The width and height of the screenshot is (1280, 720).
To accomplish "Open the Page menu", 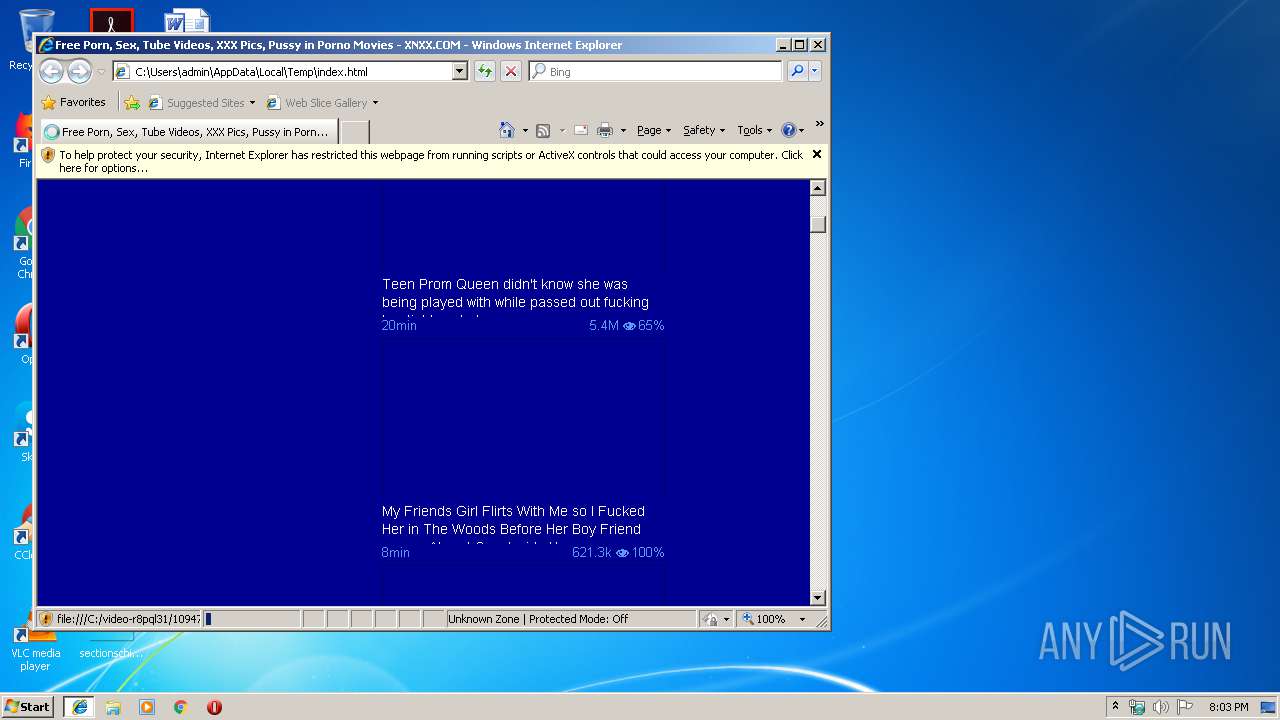I will tap(654, 130).
